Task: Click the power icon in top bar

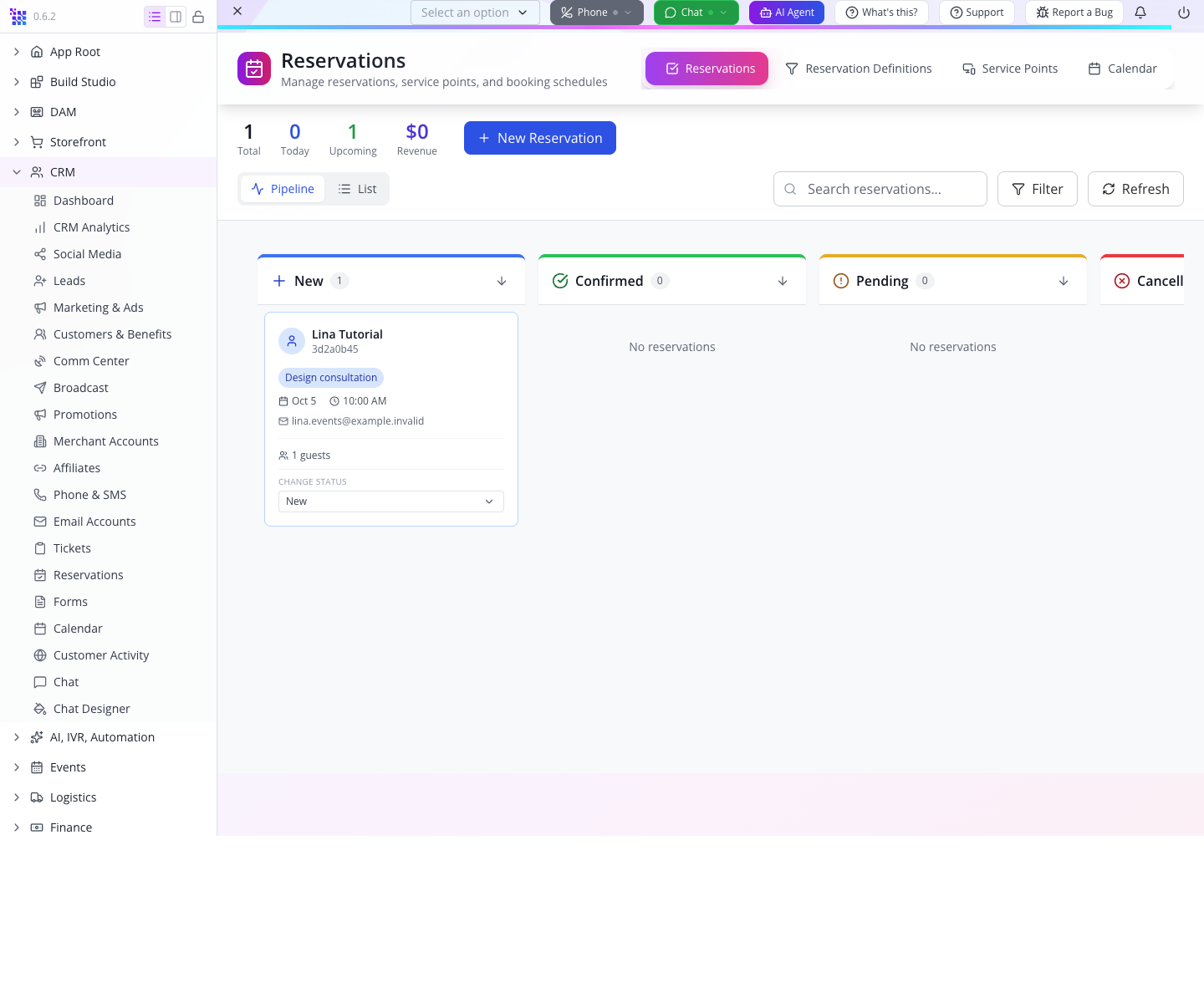Action: [x=1184, y=13]
